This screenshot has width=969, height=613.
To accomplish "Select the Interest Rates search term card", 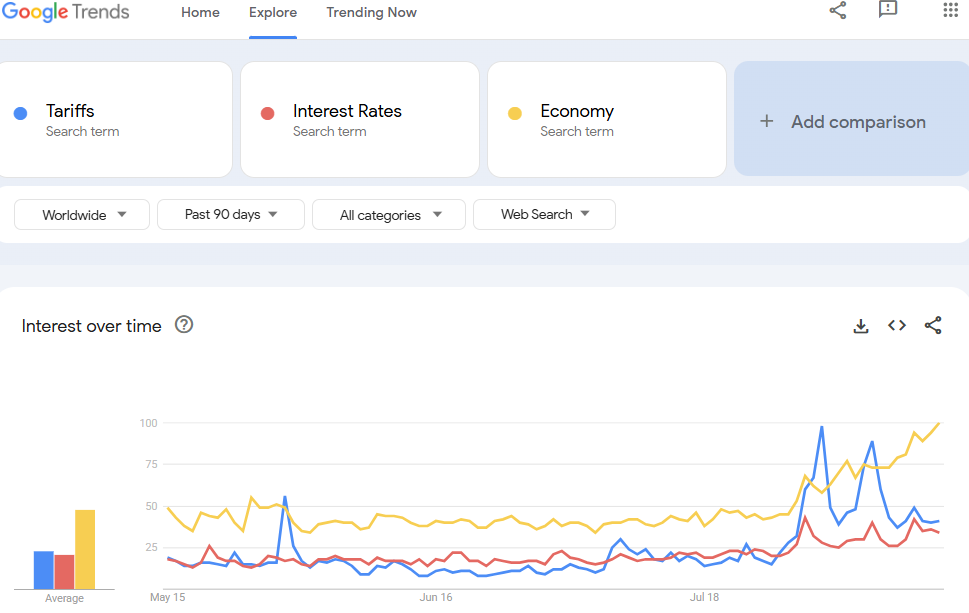I will (x=360, y=119).
